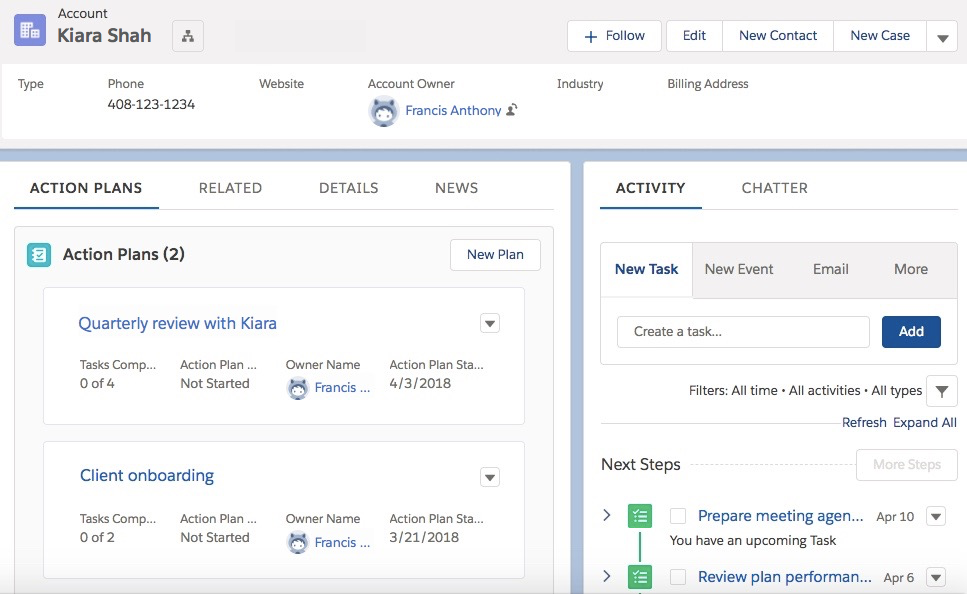
Task: Check the Prepare meeting agenda task checkbox
Action: coord(678,516)
